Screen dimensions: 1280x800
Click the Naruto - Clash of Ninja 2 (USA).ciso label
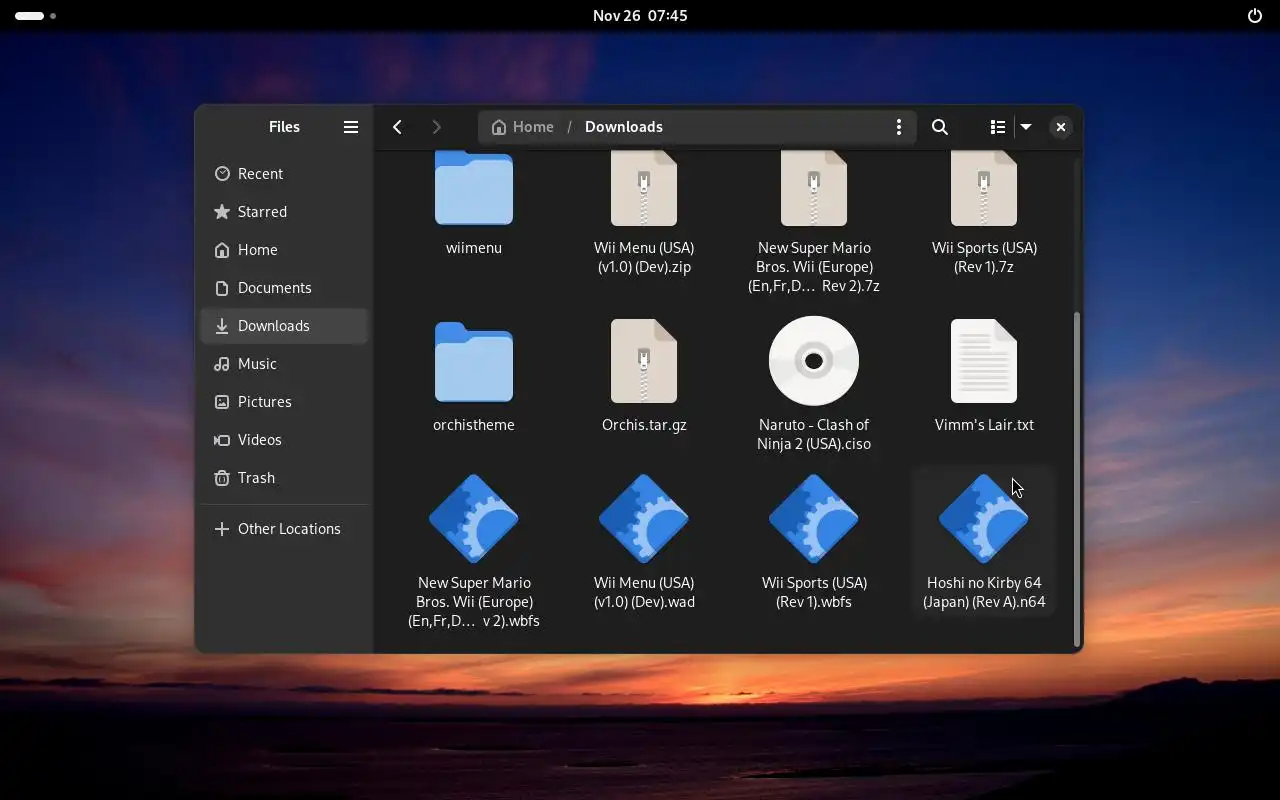point(814,434)
